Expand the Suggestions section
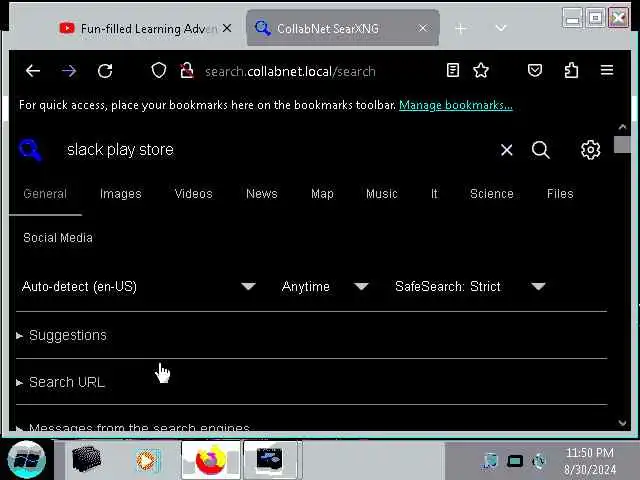The image size is (640, 480). [62, 336]
